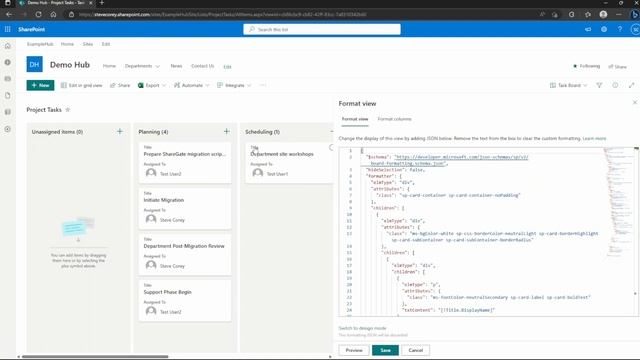The image size is (640, 360).
Task: Open the toolbar more options ellipsis
Action: coord(263,85)
